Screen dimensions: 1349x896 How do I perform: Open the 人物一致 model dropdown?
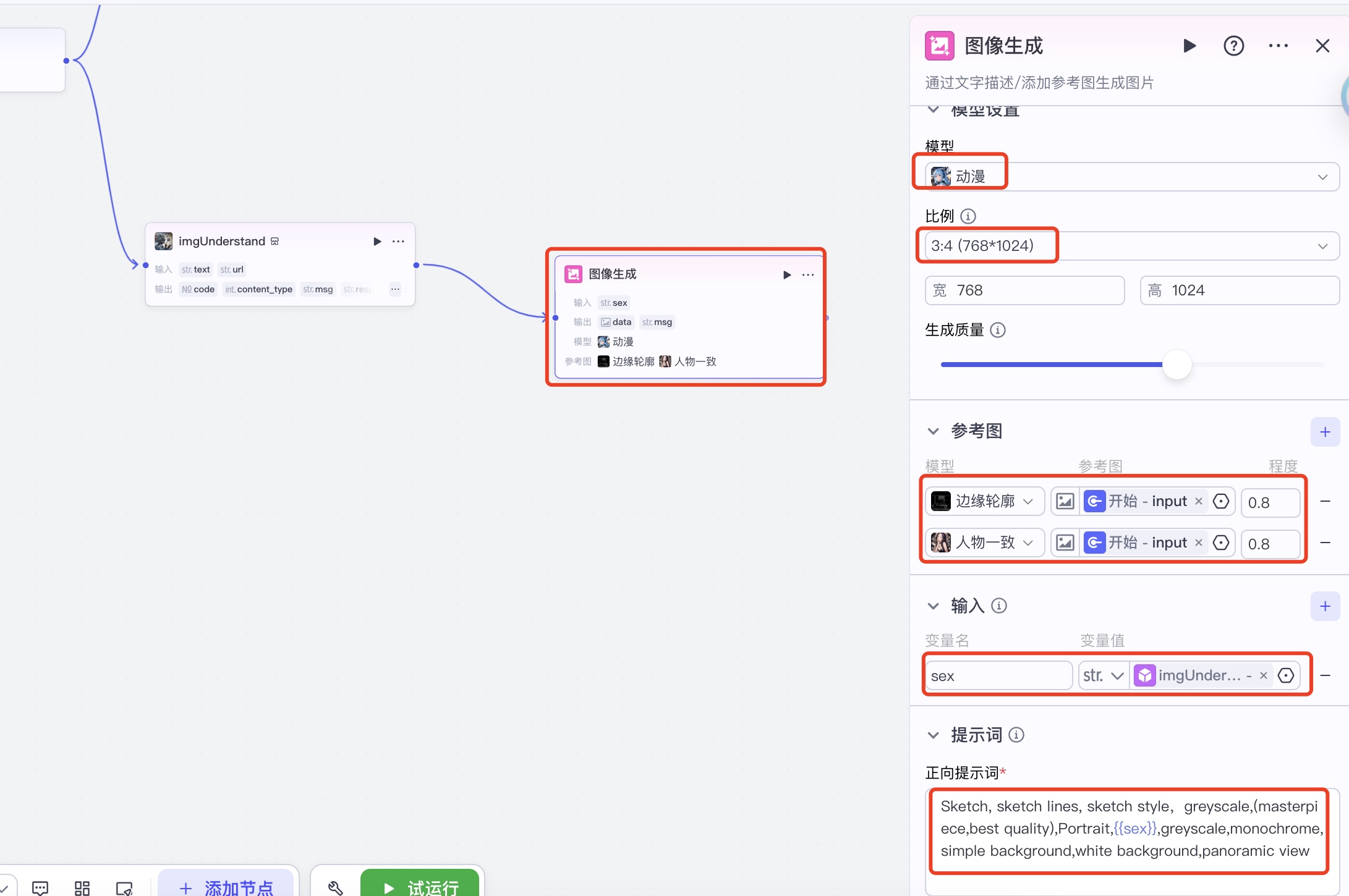pos(985,543)
